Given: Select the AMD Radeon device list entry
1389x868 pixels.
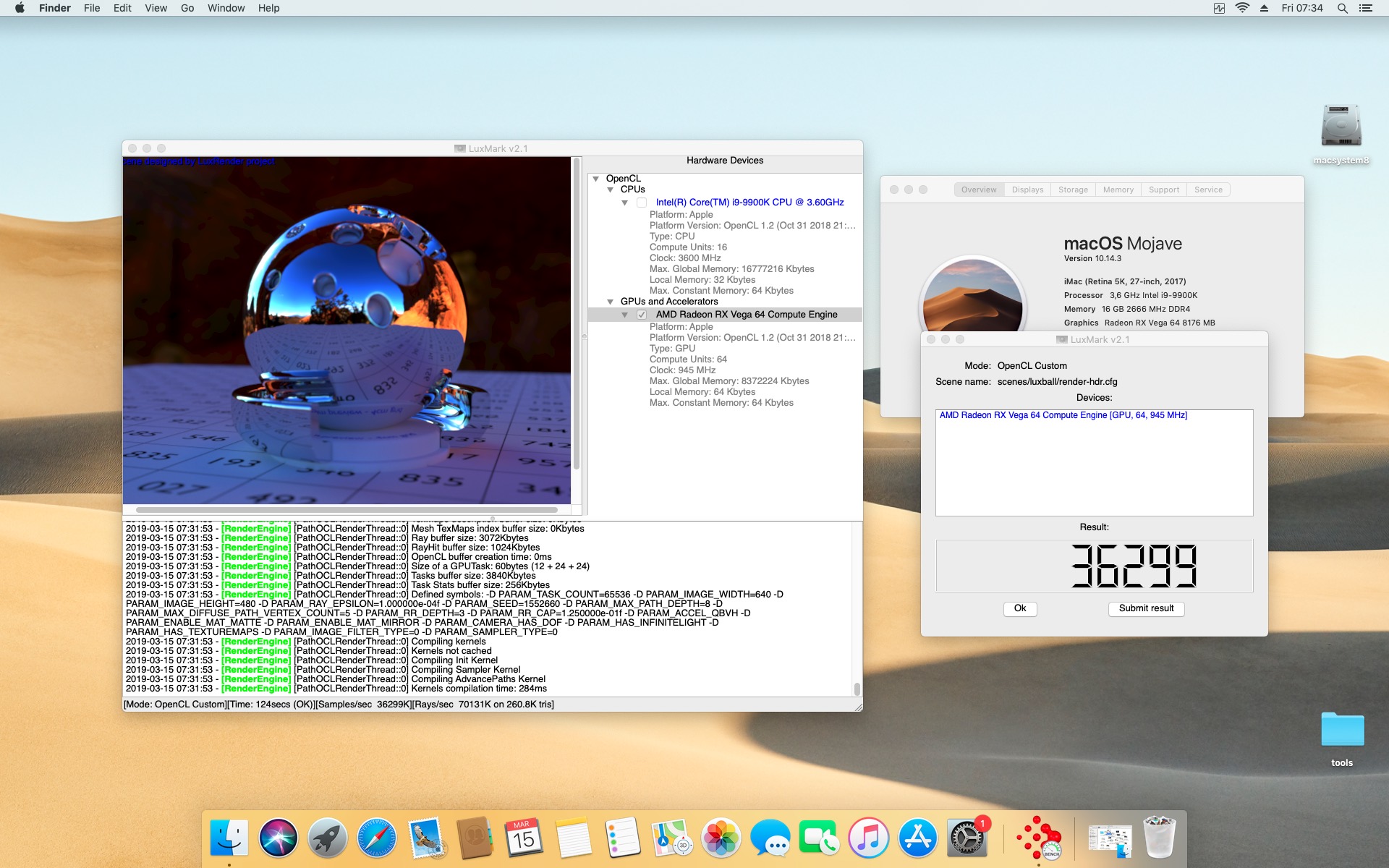Looking at the screenshot, I should (x=1063, y=415).
